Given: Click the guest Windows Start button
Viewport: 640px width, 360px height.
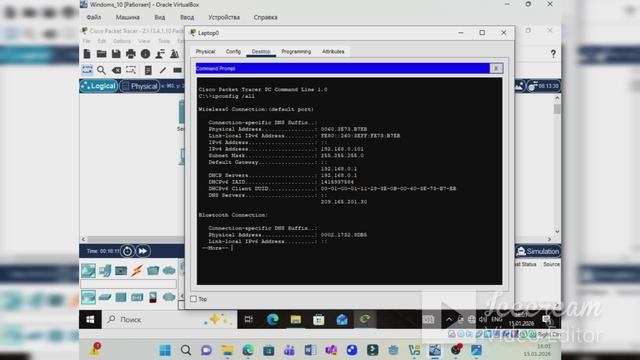Looking at the screenshot, I should [90, 320].
